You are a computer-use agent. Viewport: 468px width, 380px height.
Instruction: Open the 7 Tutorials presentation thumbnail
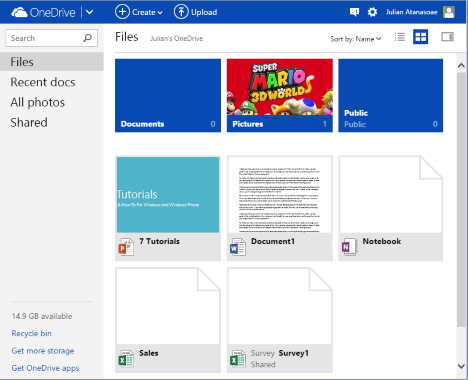[168, 195]
